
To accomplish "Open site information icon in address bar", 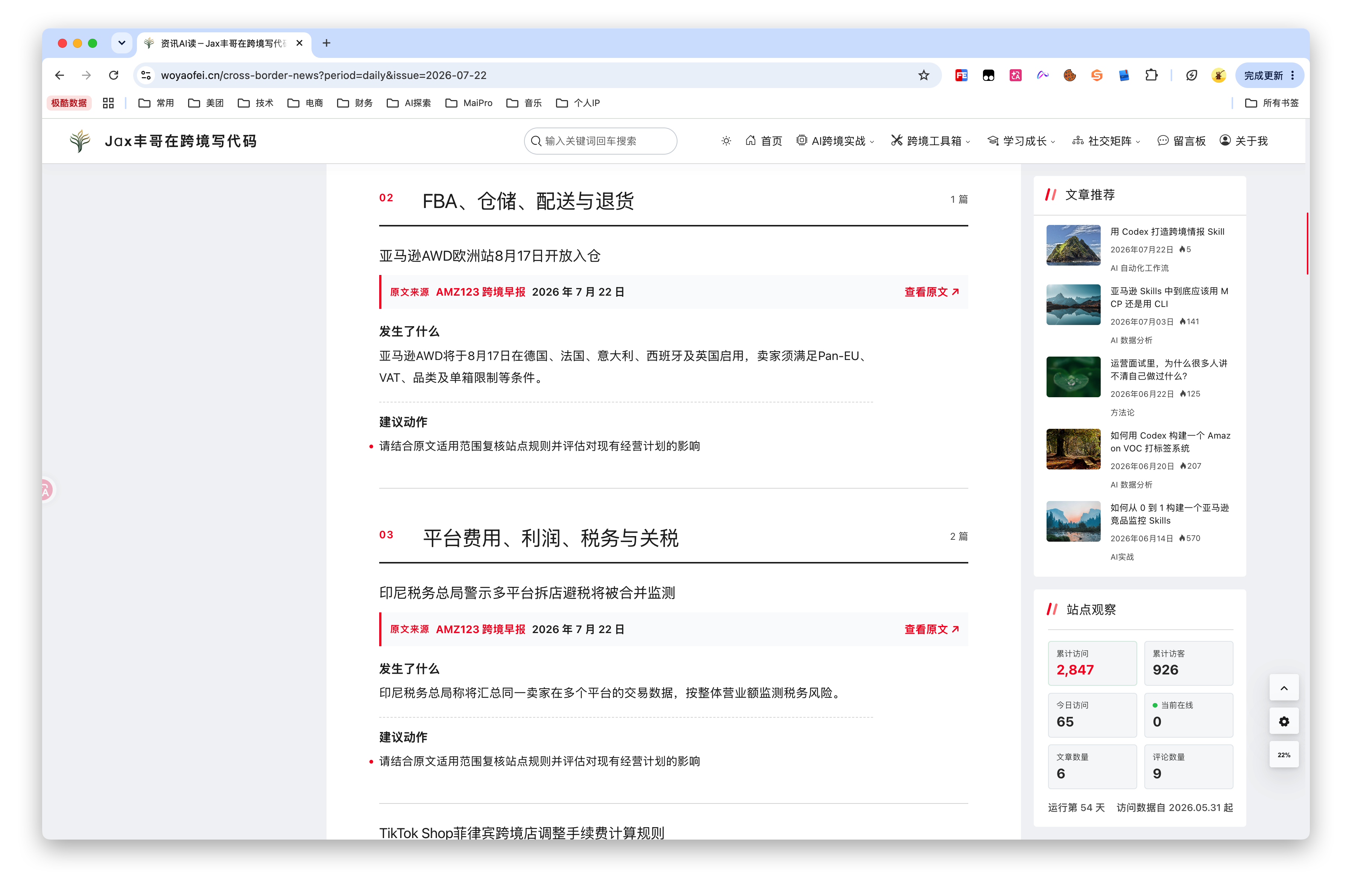I will [146, 76].
